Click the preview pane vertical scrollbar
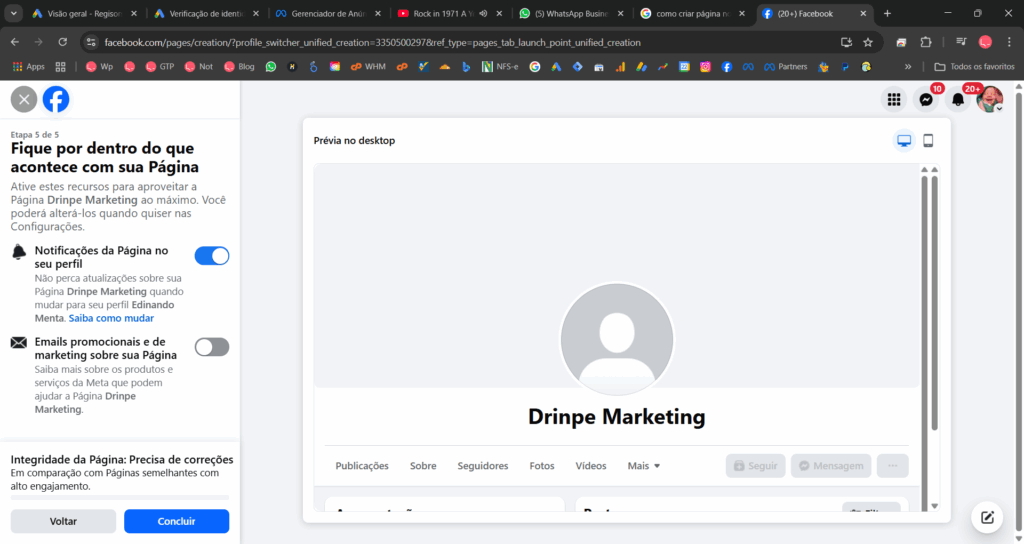This screenshot has width=1024, height=544. pos(935,303)
